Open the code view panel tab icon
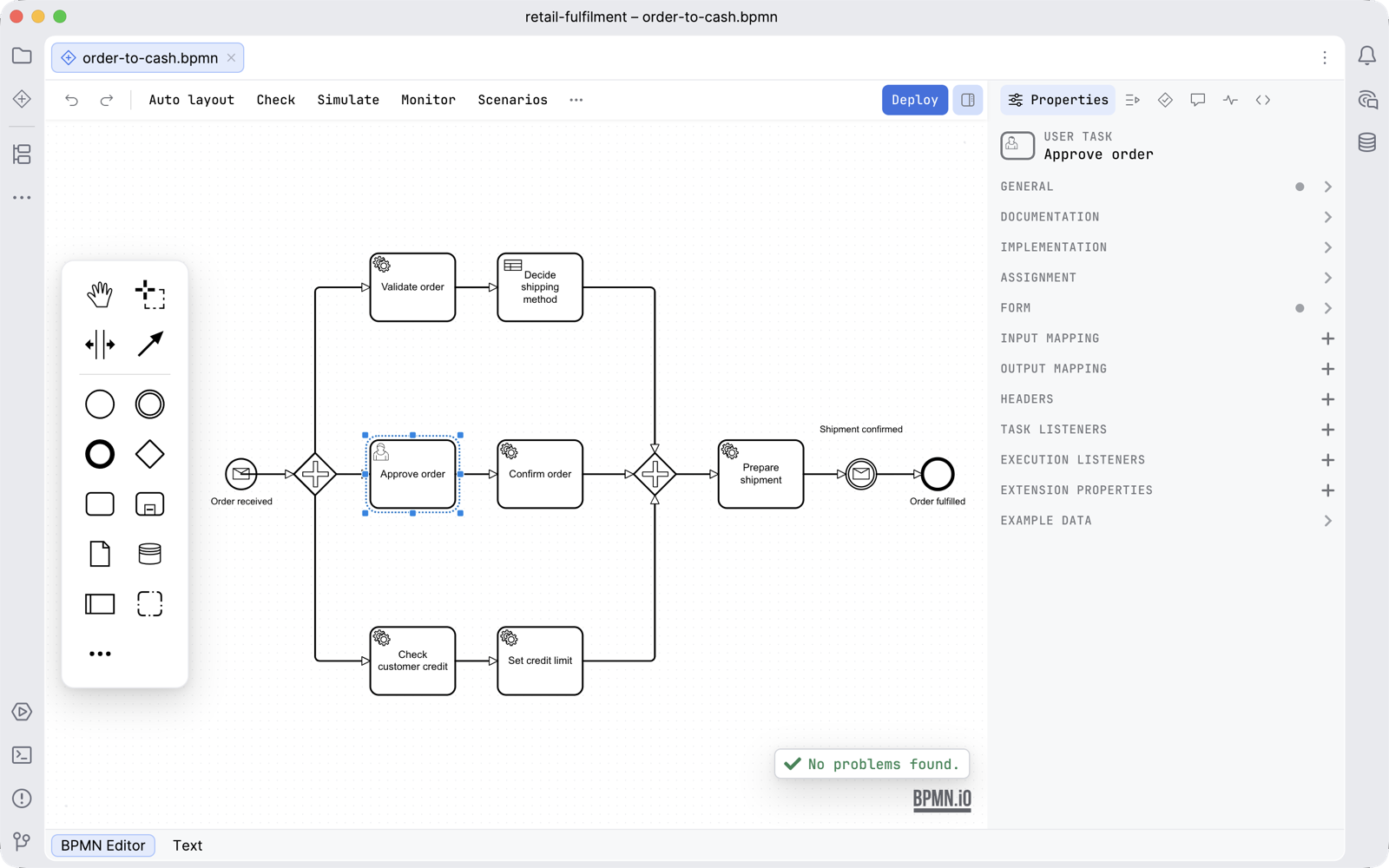This screenshot has height=868, width=1389. (1263, 100)
